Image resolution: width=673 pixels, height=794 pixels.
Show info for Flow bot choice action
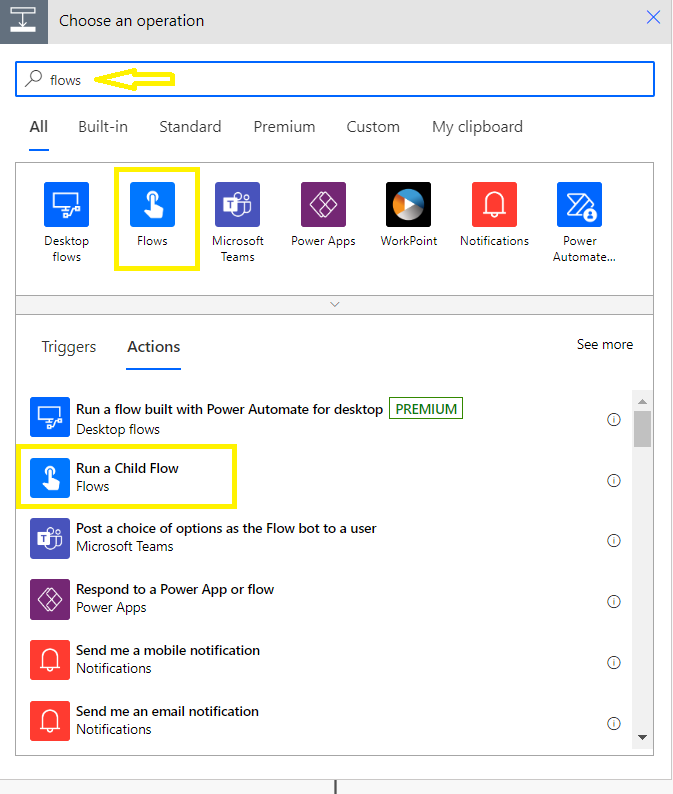click(x=614, y=540)
